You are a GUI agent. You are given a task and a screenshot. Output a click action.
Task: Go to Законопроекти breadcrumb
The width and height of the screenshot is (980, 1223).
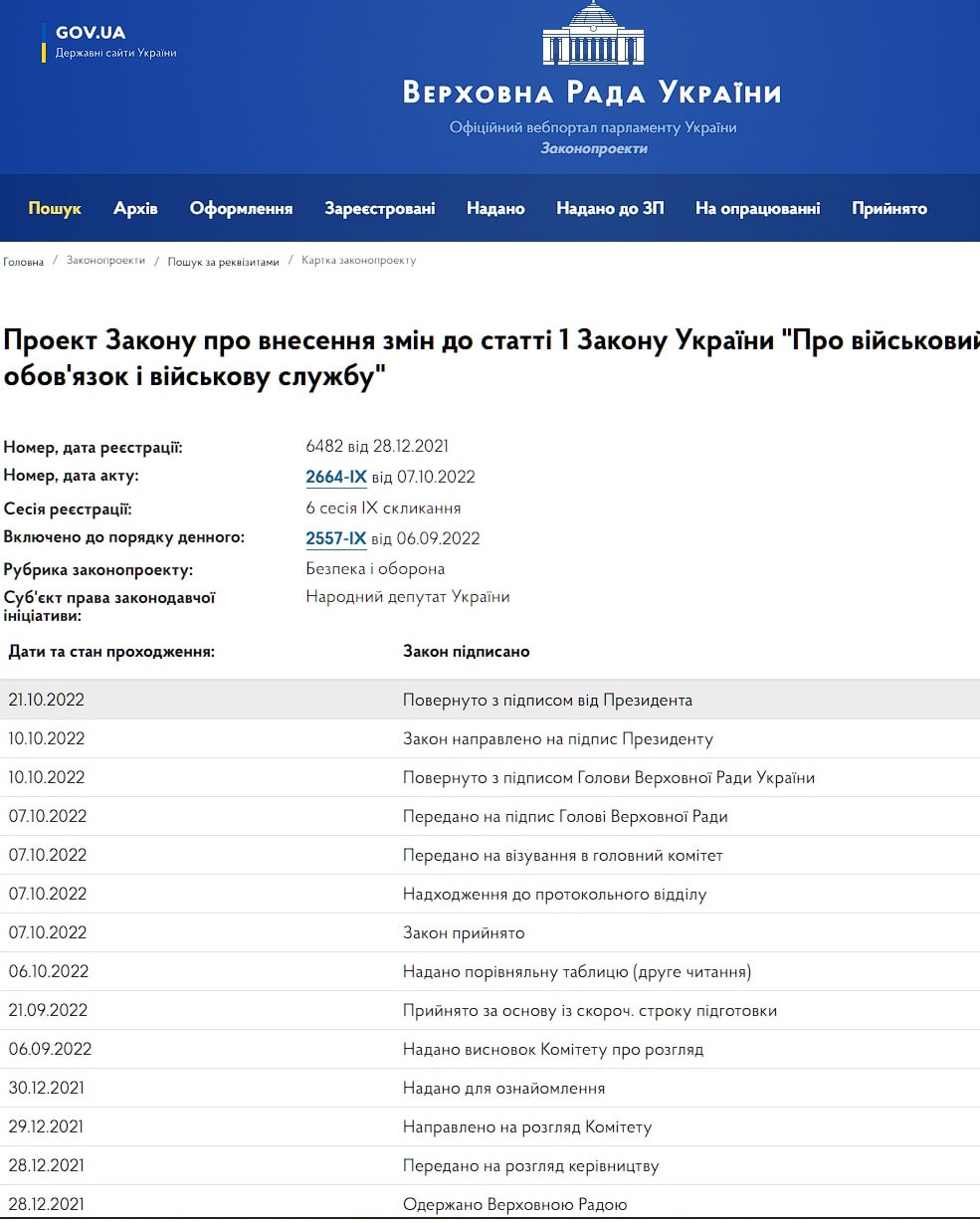pos(105,261)
